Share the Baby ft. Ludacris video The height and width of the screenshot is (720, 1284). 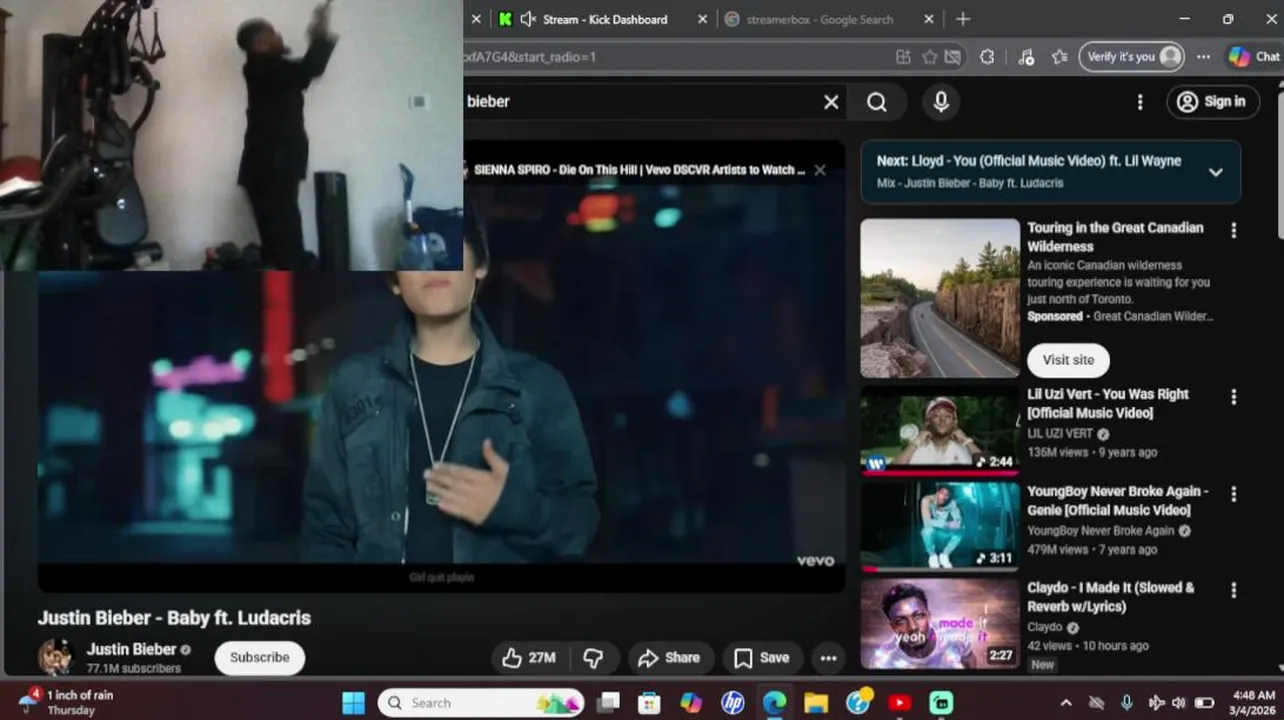click(670, 658)
